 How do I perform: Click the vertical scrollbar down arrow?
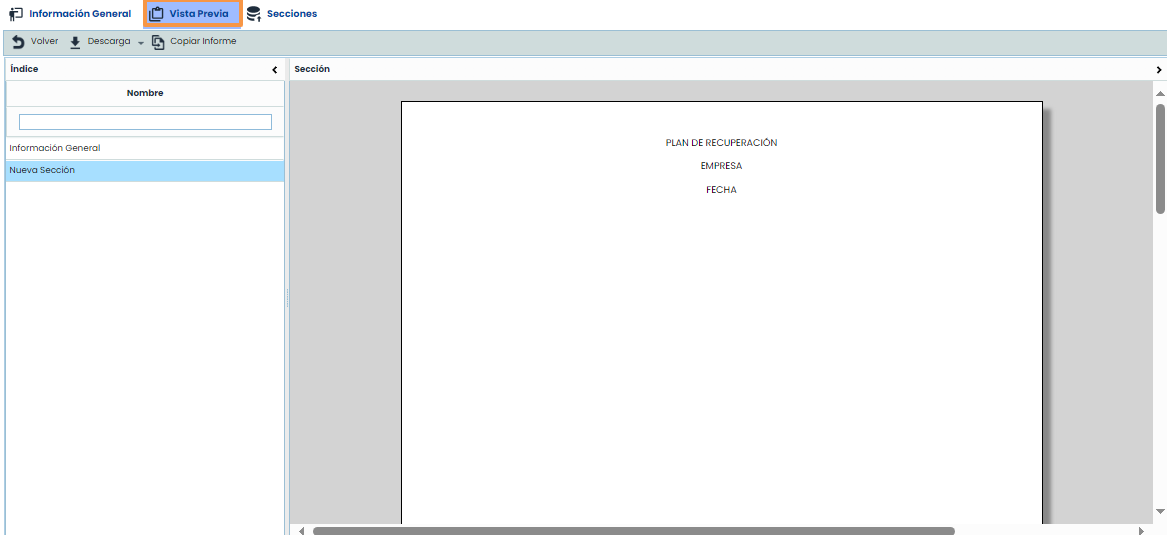(1160, 511)
